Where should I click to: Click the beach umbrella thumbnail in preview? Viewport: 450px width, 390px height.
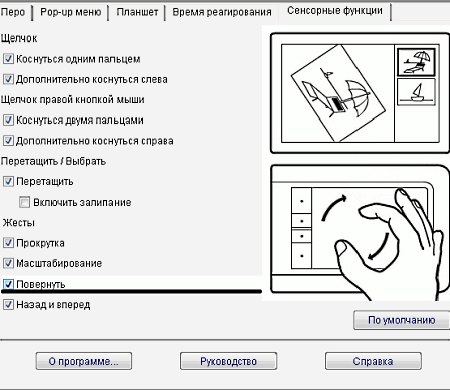click(x=416, y=62)
